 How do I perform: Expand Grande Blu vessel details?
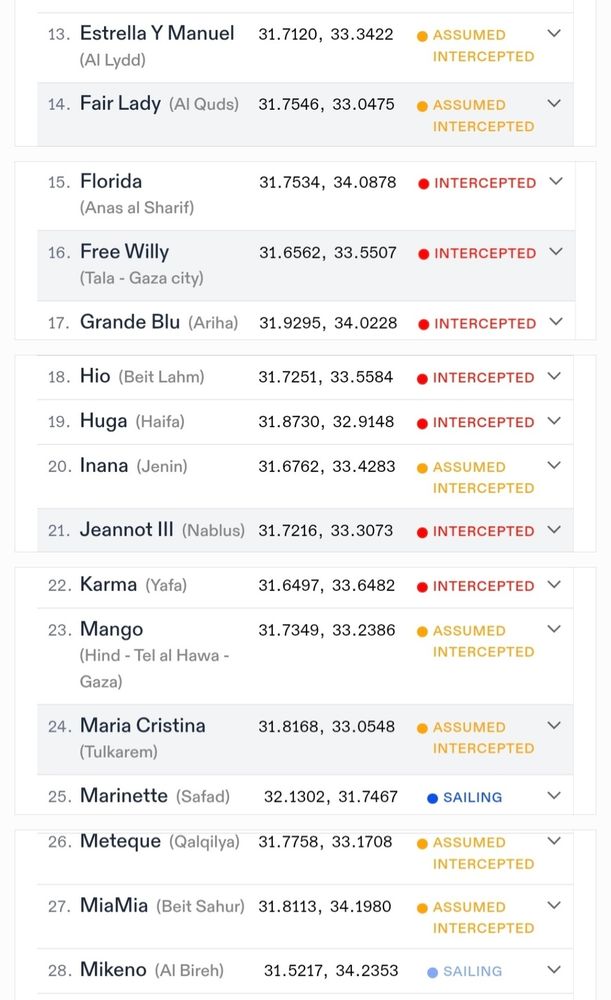556,322
